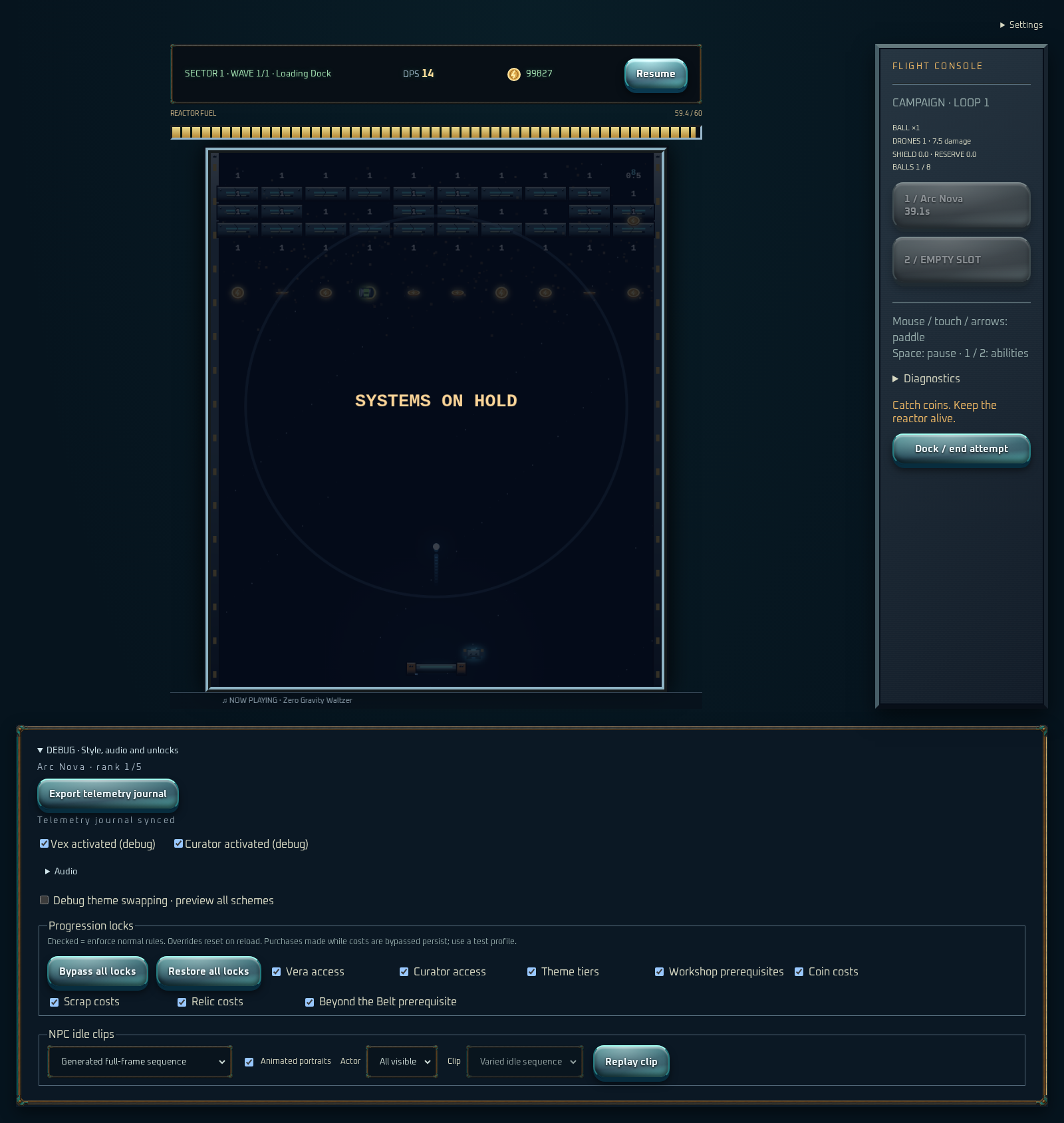This screenshot has height=1123, width=1064.
Task: Click Bypass all locks button
Action: pyautogui.click(x=98, y=971)
